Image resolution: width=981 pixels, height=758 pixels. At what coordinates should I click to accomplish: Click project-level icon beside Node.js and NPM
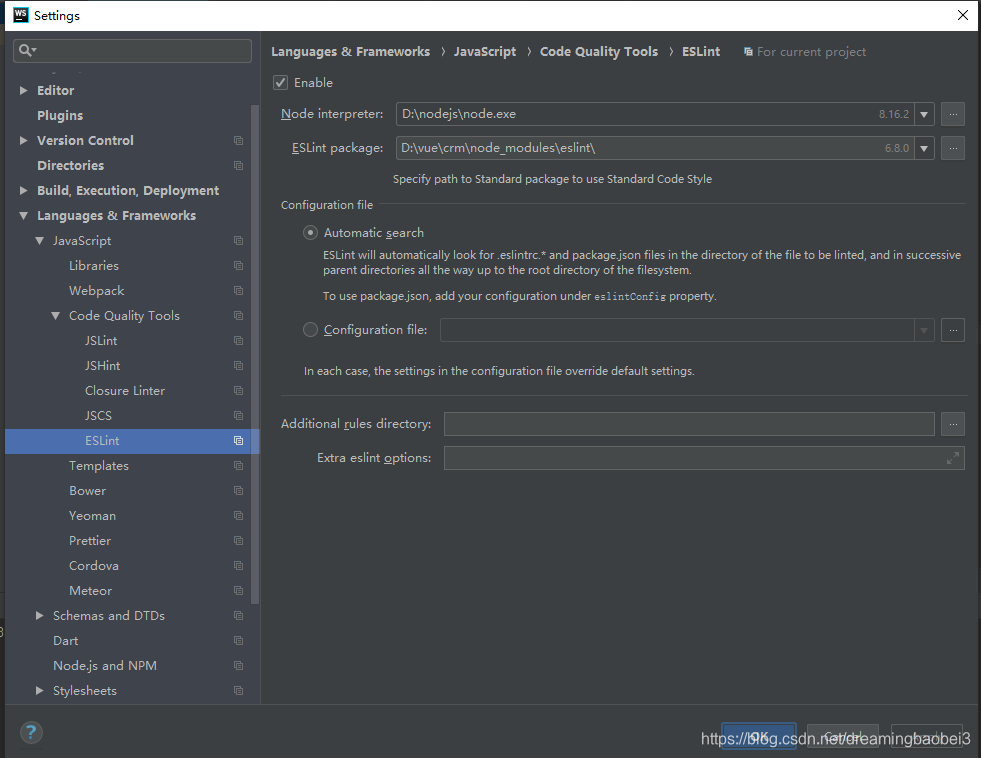click(x=238, y=665)
